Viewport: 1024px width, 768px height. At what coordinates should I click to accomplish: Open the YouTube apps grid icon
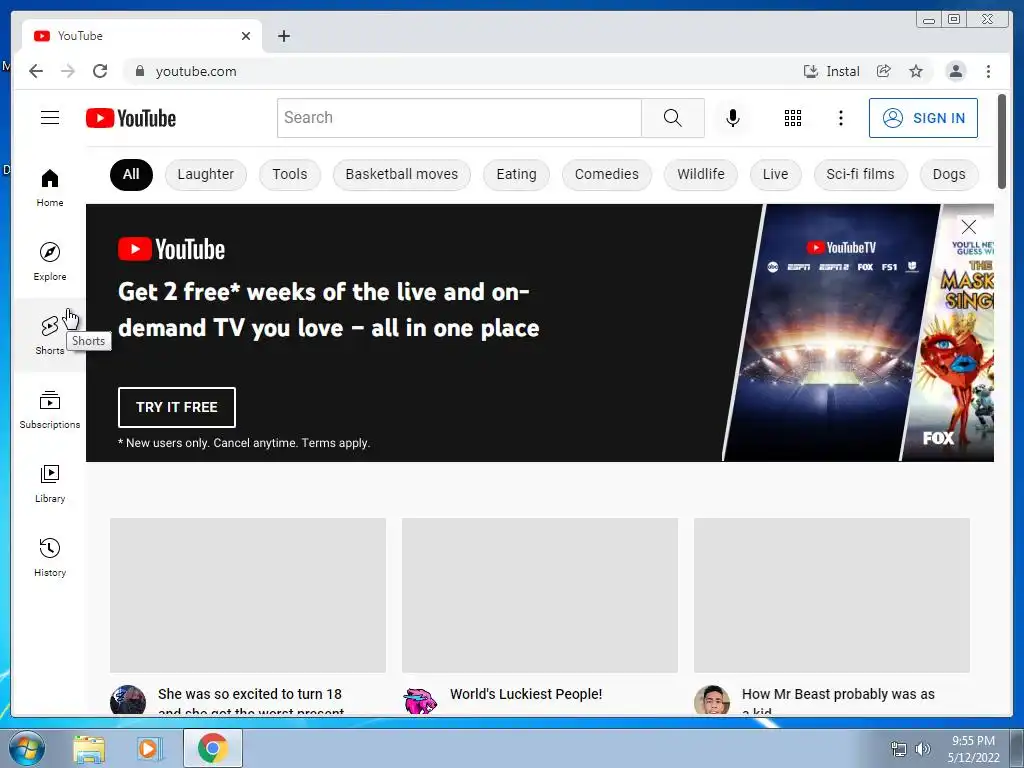(793, 118)
